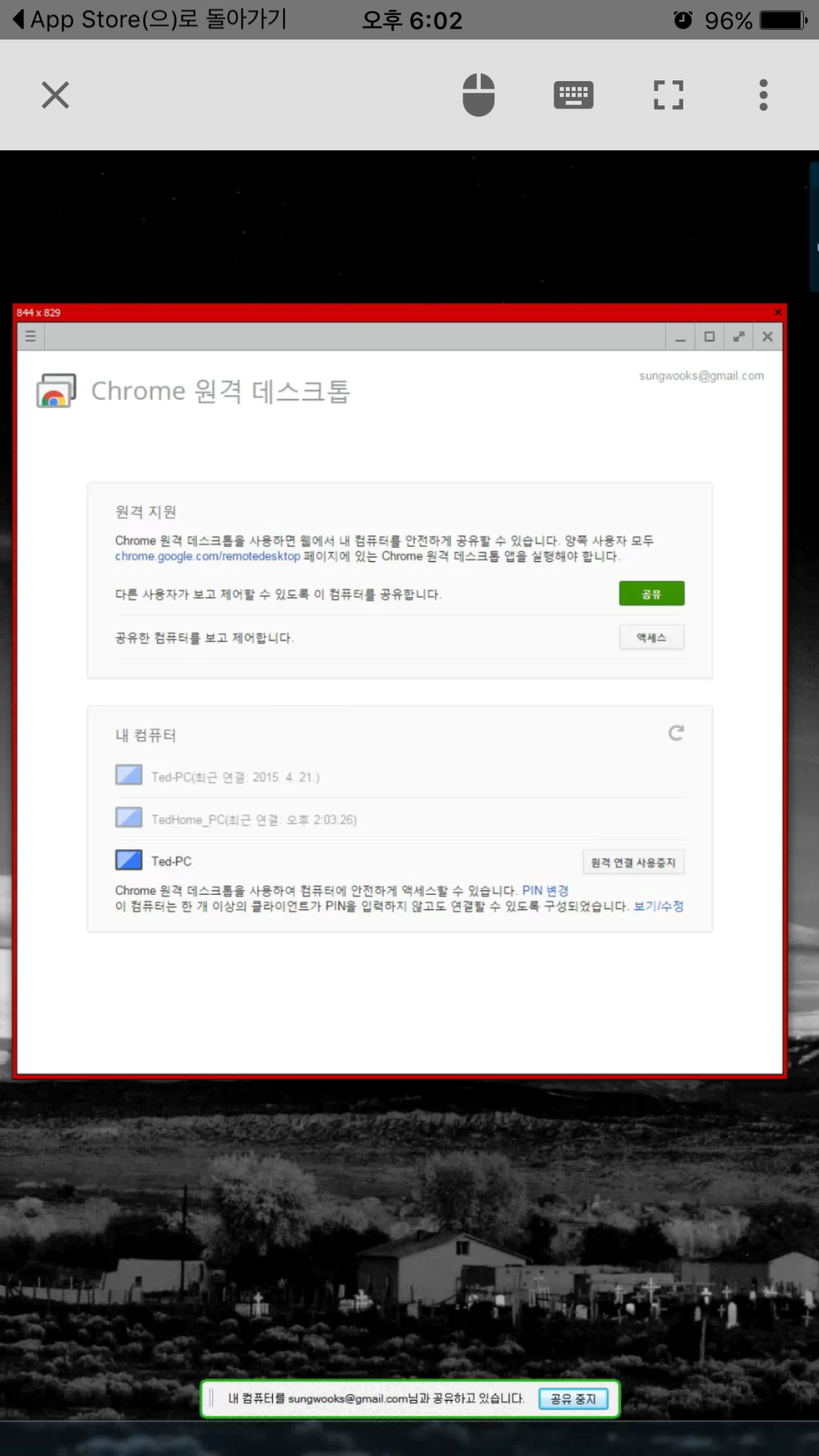Screen dimensions: 819x1456
Task: Click the Chrome Remote Desktop logo
Action: pos(57,391)
